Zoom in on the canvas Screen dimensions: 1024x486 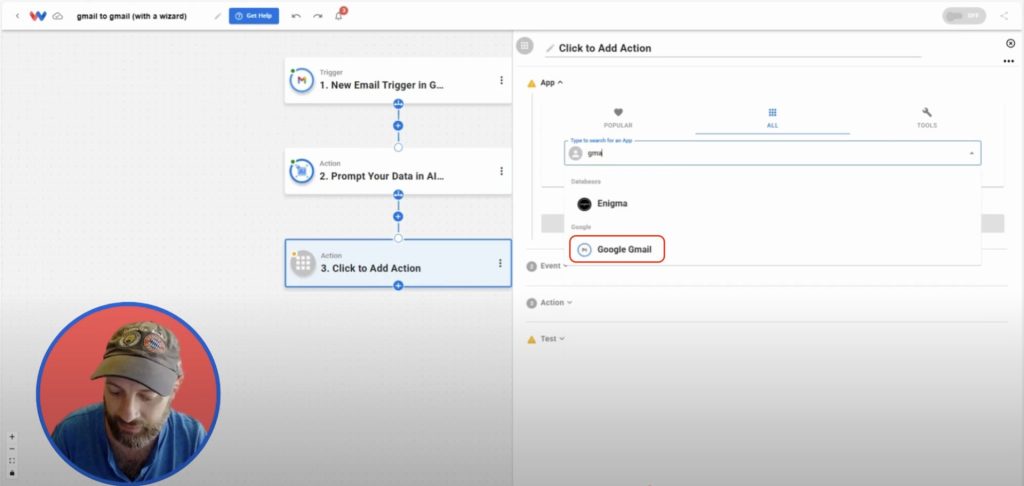[x=12, y=437]
